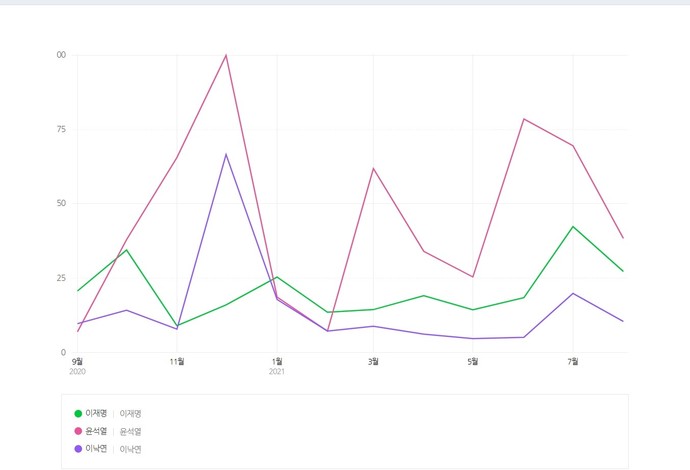The width and height of the screenshot is (690, 470).
Task: Select the purple line's December peak point
Action: (x=226, y=154)
